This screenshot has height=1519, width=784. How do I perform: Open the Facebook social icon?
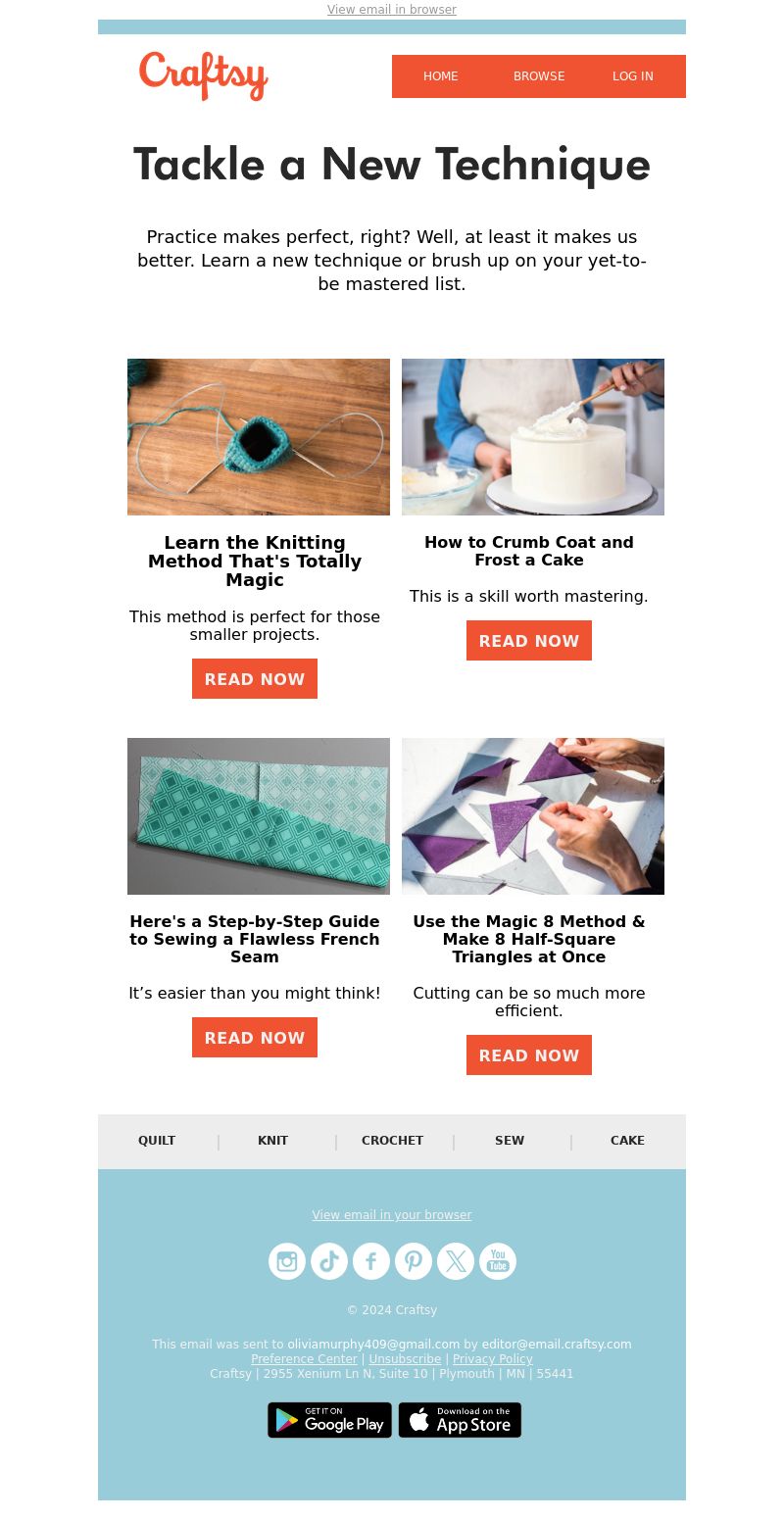coord(371,1261)
